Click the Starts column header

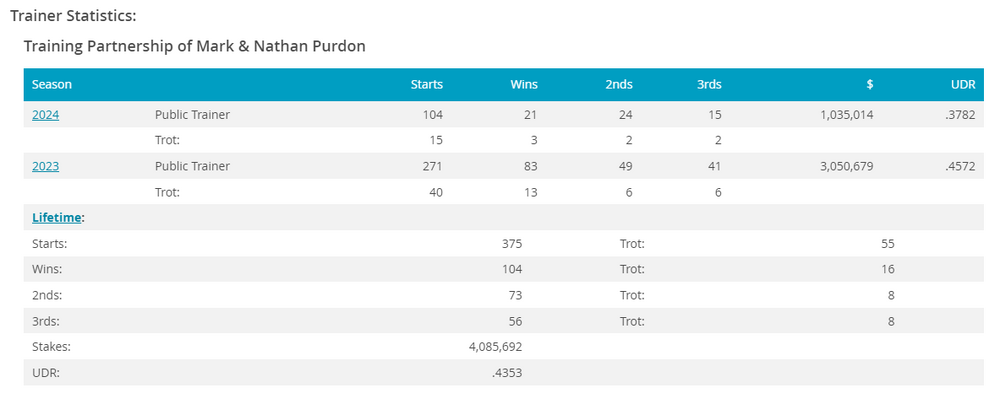click(x=427, y=85)
